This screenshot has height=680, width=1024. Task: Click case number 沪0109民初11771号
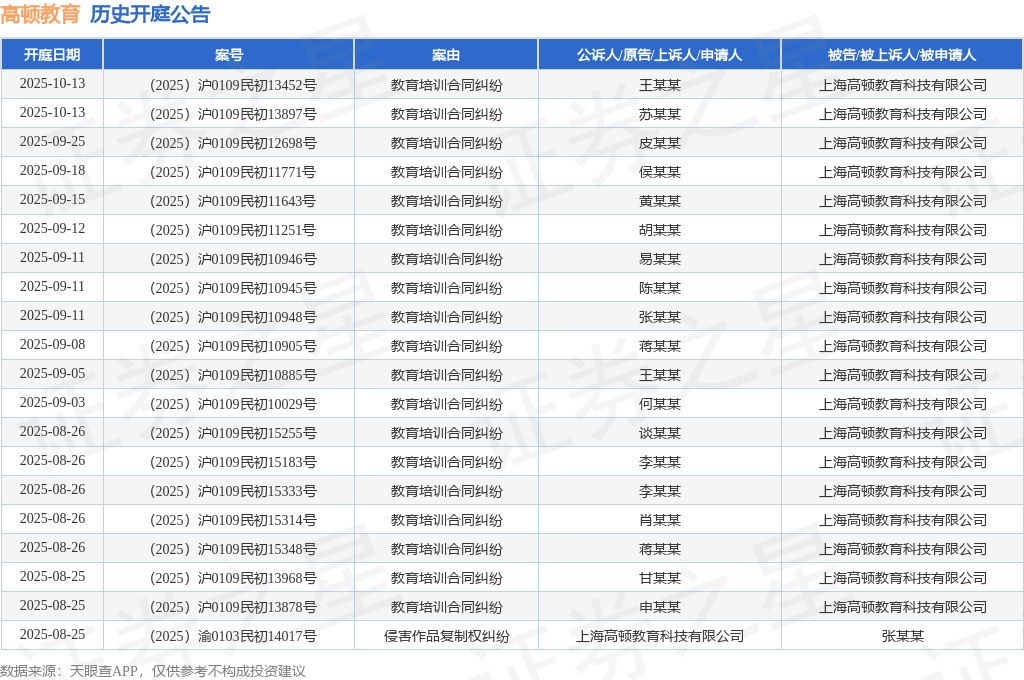pos(257,172)
